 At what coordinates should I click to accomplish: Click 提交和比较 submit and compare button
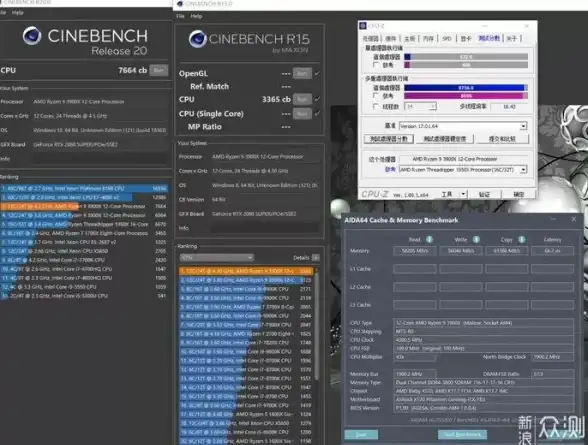502,139
